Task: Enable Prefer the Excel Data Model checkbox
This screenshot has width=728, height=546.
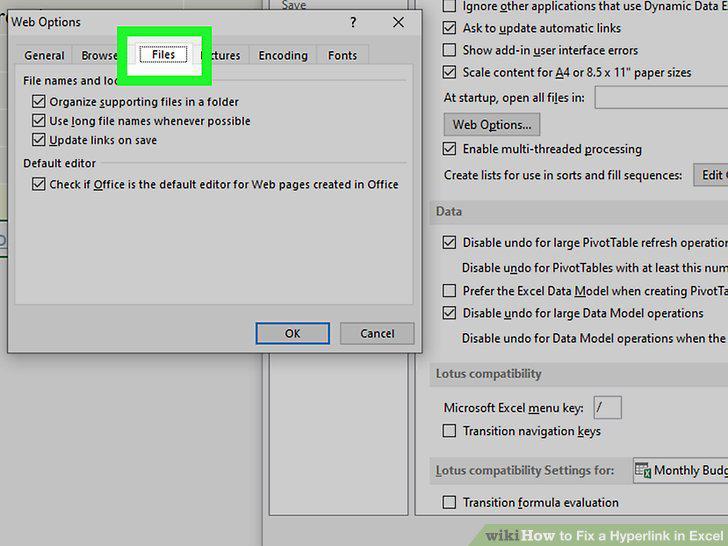Action: tap(449, 291)
